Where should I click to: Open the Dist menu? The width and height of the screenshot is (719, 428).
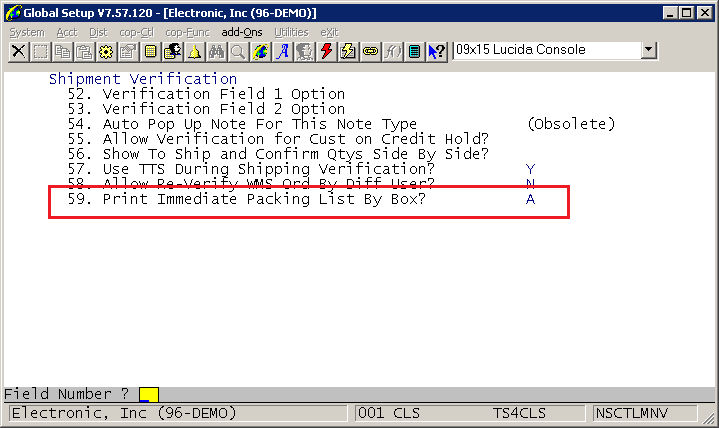[98, 32]
